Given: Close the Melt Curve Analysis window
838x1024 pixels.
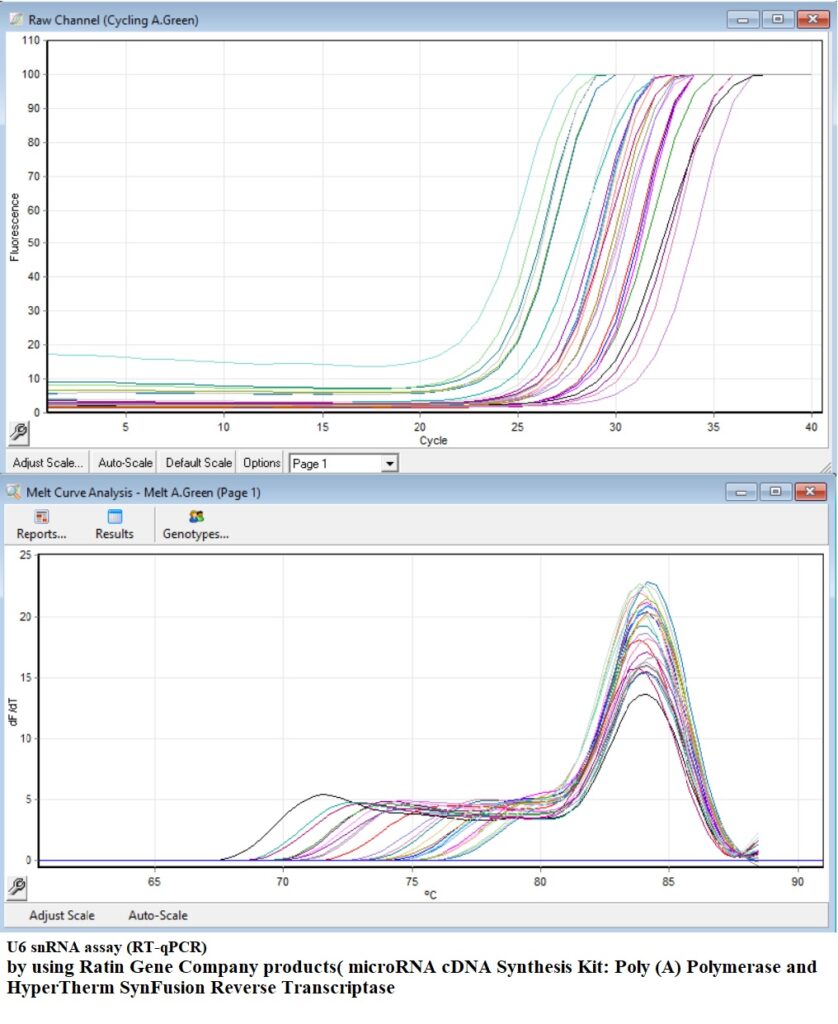Looking at the screenshot, I should tap(811, 492).
